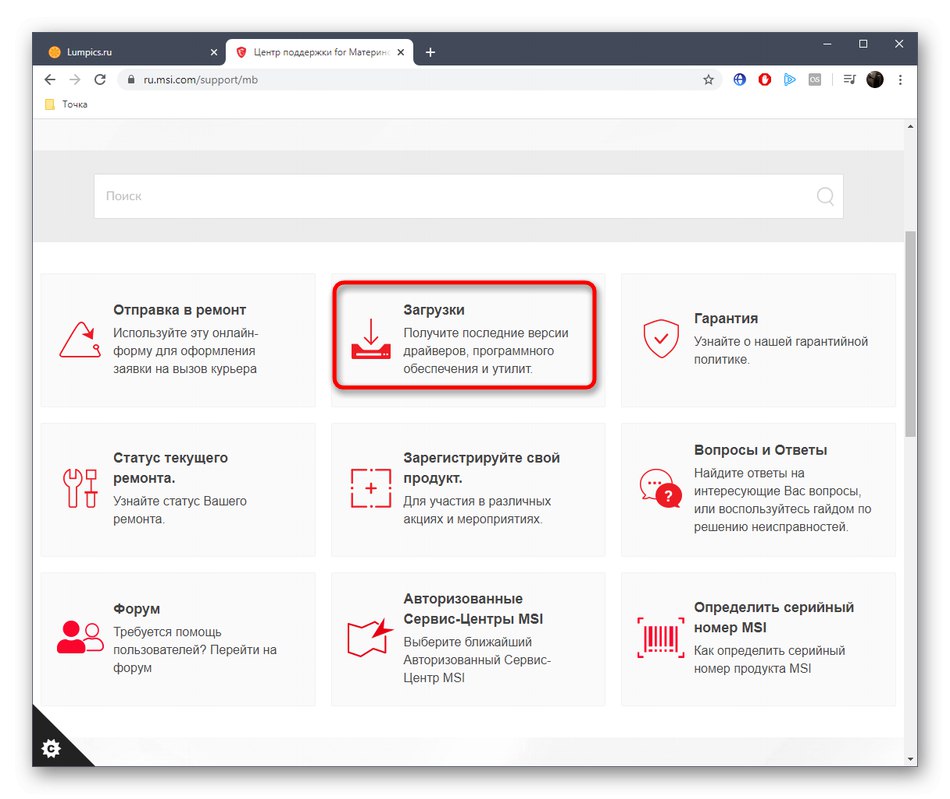This screenshot has width=950, height=799.
Task: Click the browser forward arrow
Action: (x=75, y=79)
